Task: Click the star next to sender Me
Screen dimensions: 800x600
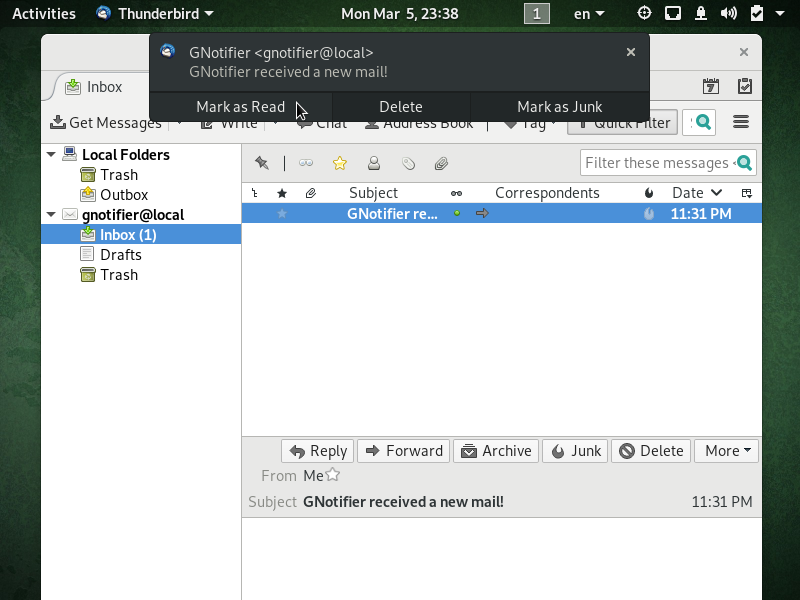Action: 333,474
